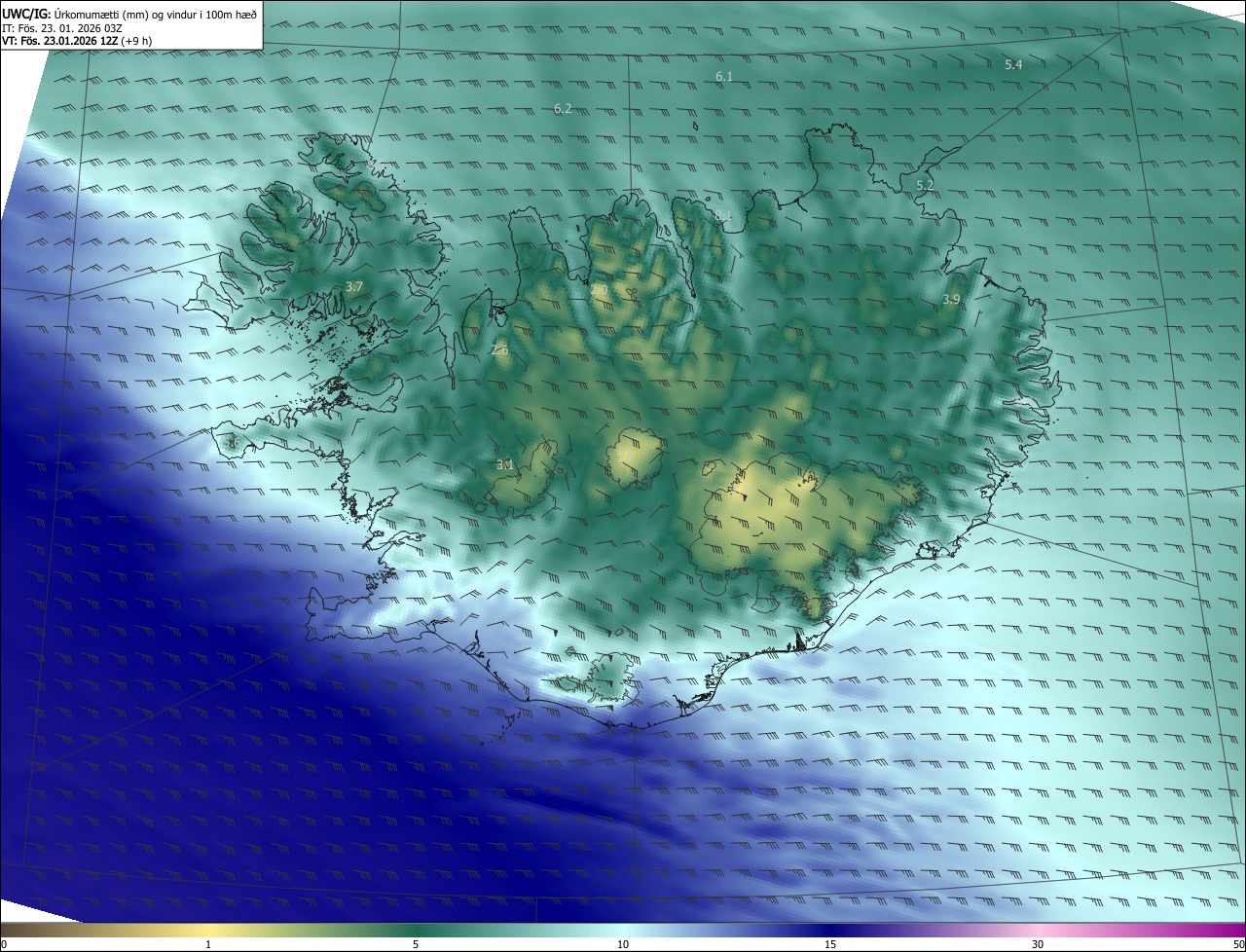Click the '5' tick on the color scale
The image size is (1246, 952).
tap(416, 944)
